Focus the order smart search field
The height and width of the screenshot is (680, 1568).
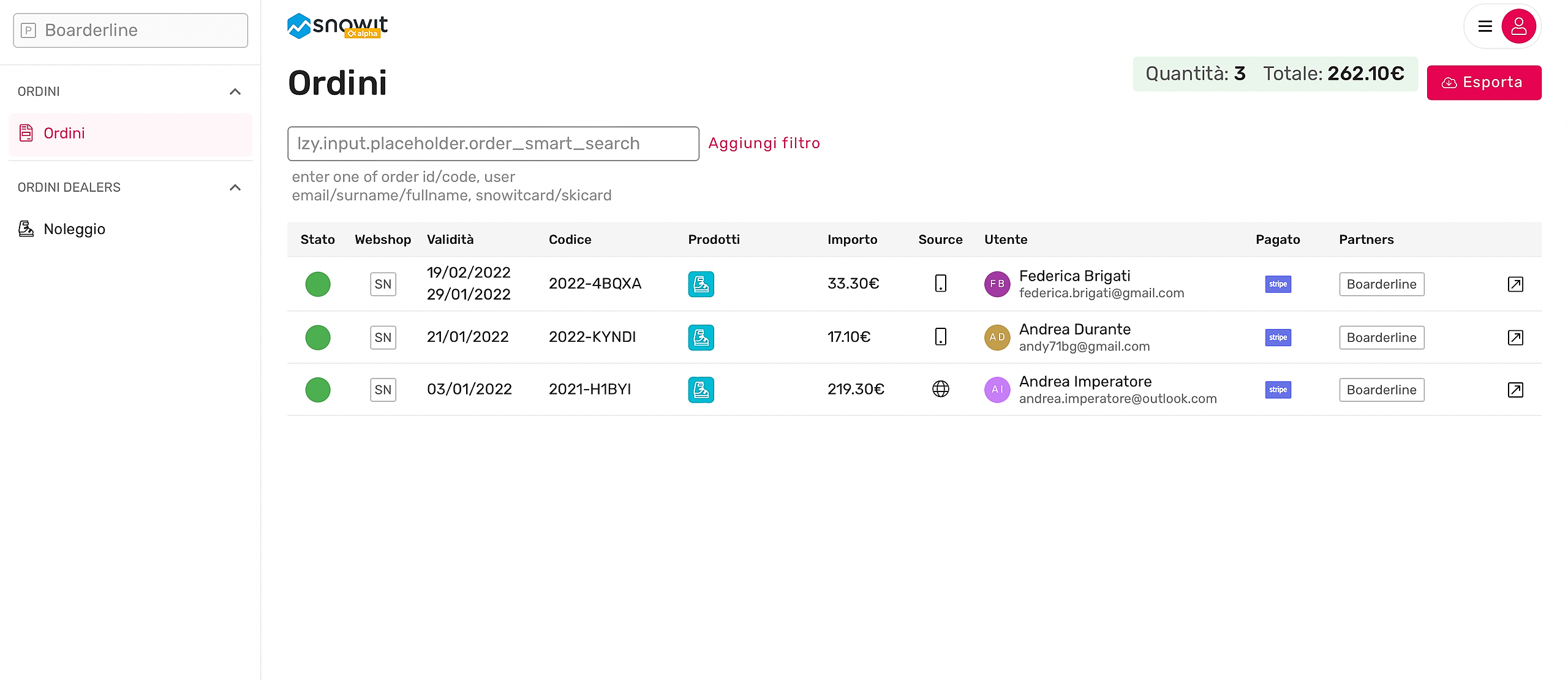point(492,144)
